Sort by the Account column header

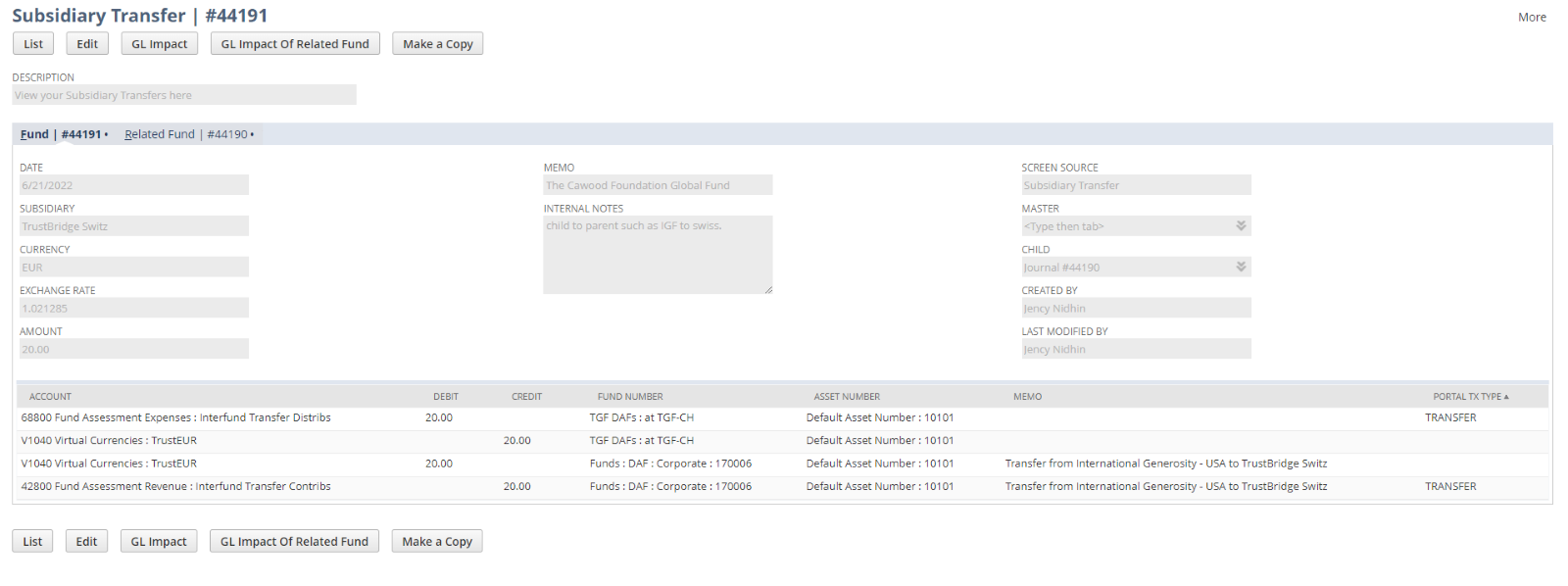click(50, 397)
